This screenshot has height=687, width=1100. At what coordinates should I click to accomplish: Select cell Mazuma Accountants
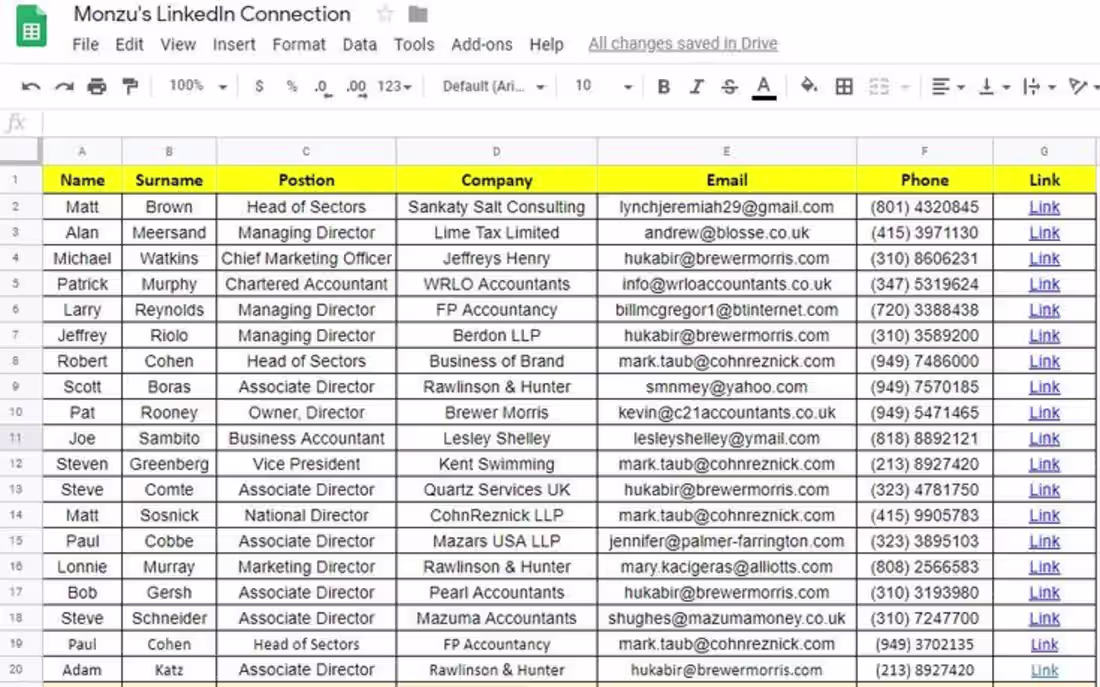497,618
